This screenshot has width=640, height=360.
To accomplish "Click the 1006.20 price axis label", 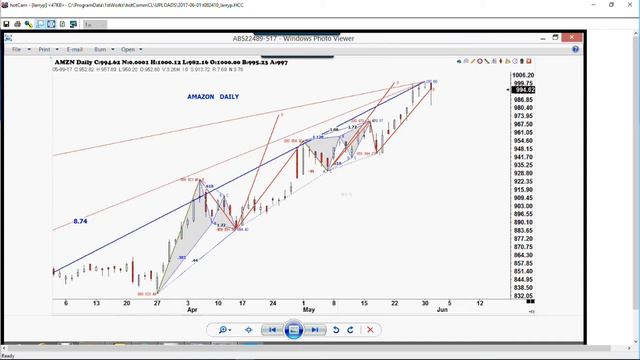I will pyautogui.click(x=523, y=75).
